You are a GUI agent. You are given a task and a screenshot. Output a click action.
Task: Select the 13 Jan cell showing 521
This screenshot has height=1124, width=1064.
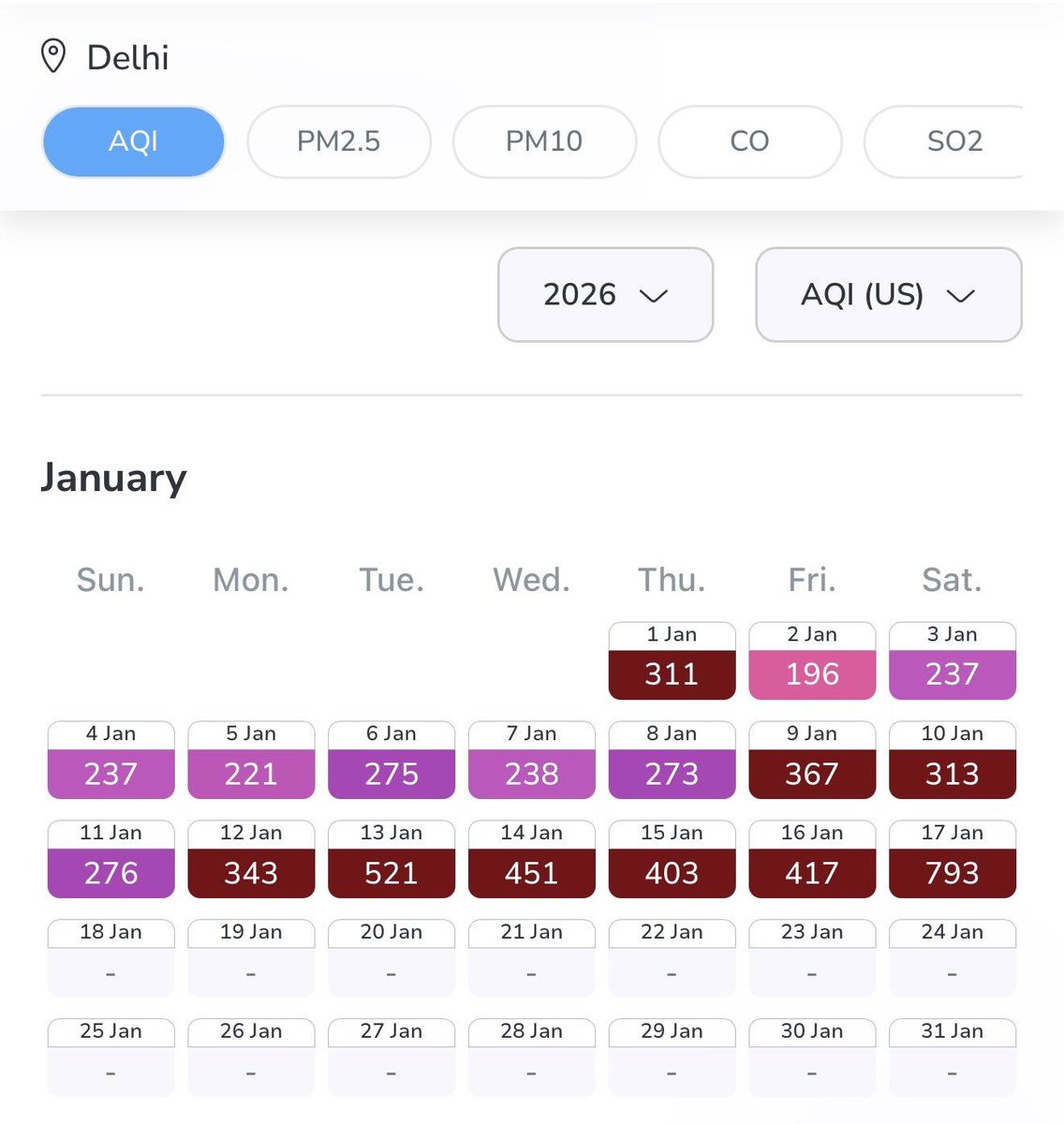392,860
